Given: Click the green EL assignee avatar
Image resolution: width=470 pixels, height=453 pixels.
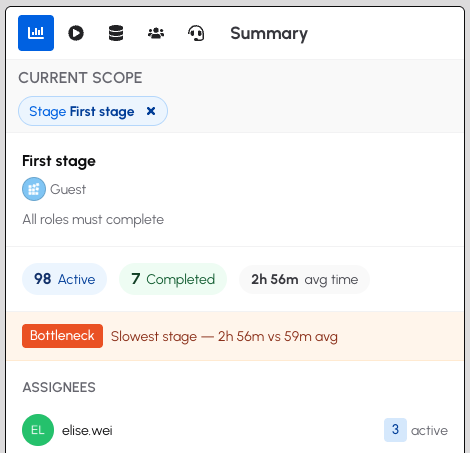Looking at the screenshot, I should click(38, 430).
